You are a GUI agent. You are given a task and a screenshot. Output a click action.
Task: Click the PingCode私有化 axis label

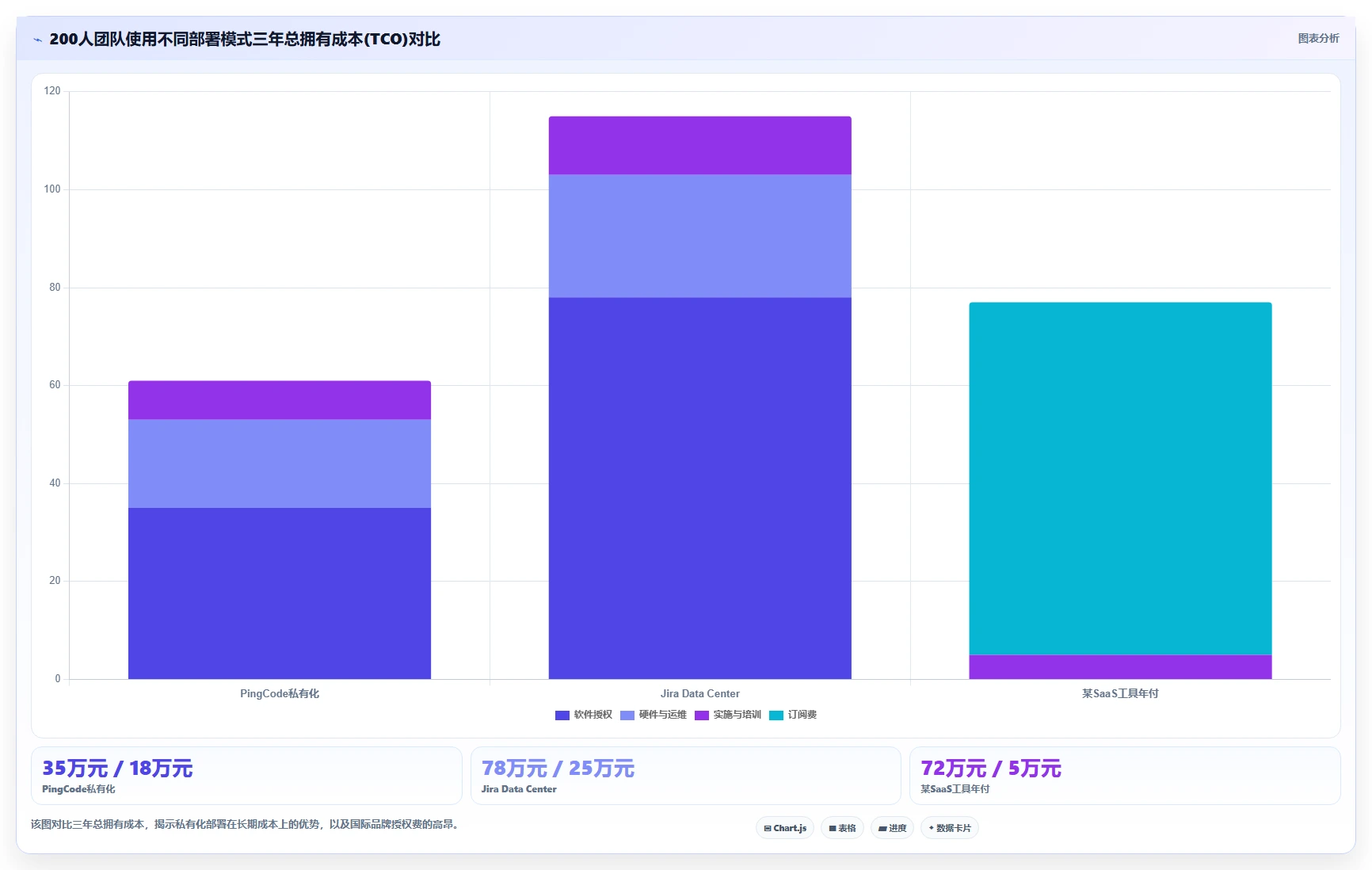(280, 693)
